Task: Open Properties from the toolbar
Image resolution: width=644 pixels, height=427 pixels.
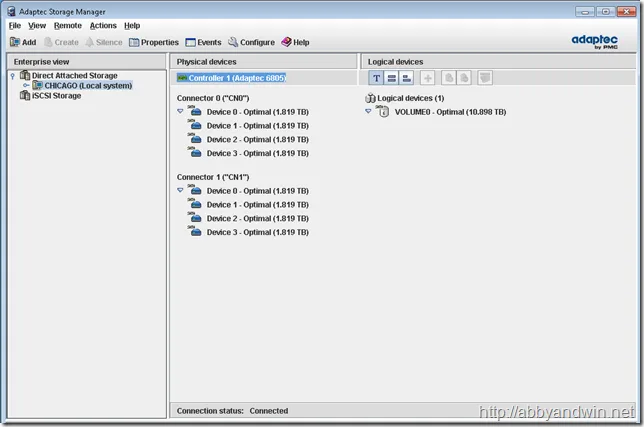Action: point(153,42)
